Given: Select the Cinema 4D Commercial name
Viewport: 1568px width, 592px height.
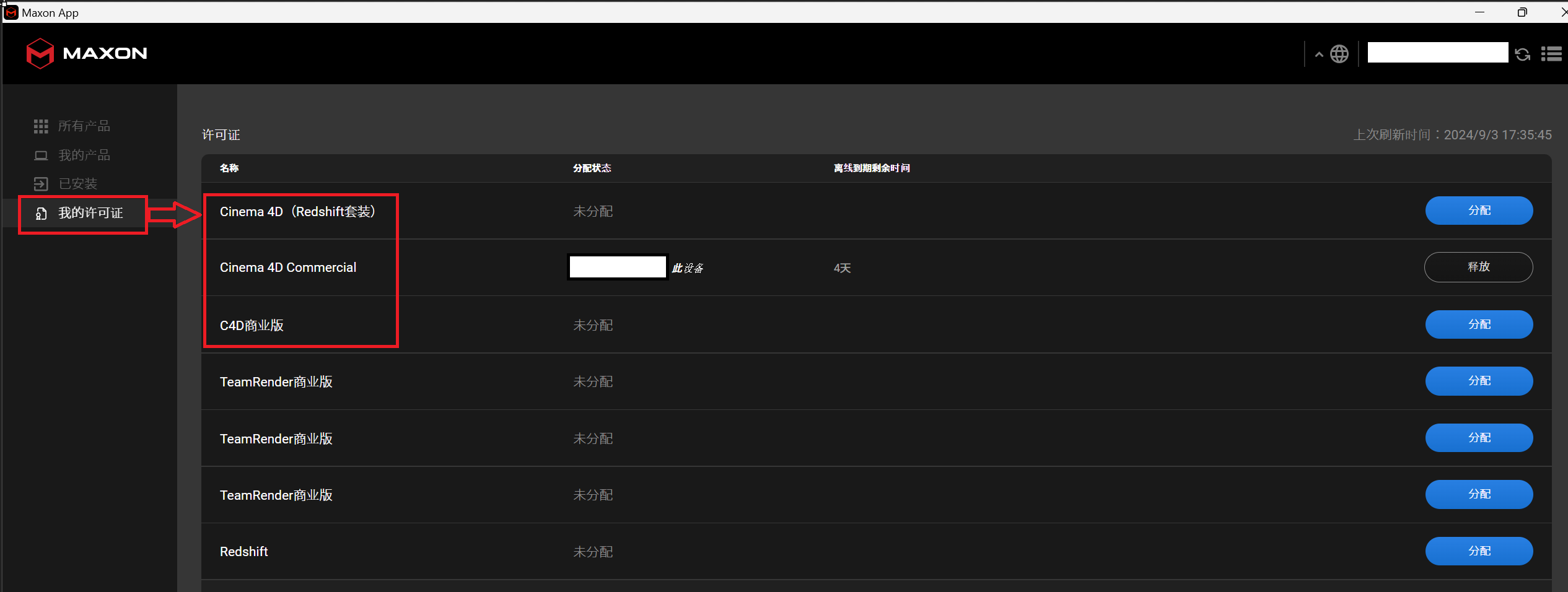Looking at the screenshot, I should (288, 268).
